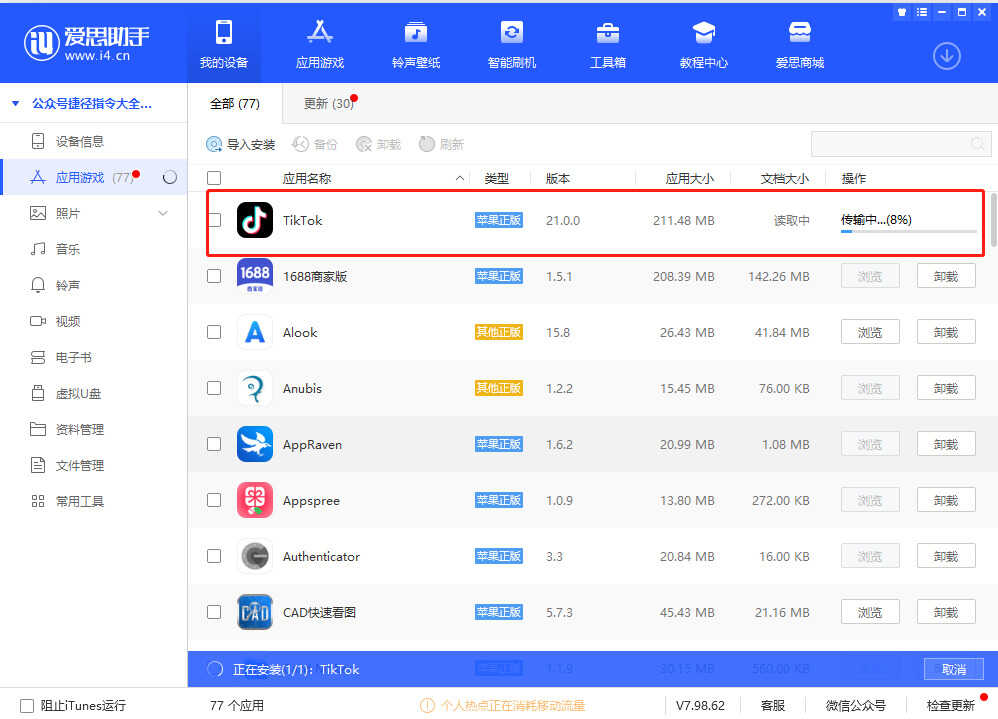998x719 pixels.
Task: Enable the 阻止iTunes运行 checkbox
Action: tap(27, 706)
